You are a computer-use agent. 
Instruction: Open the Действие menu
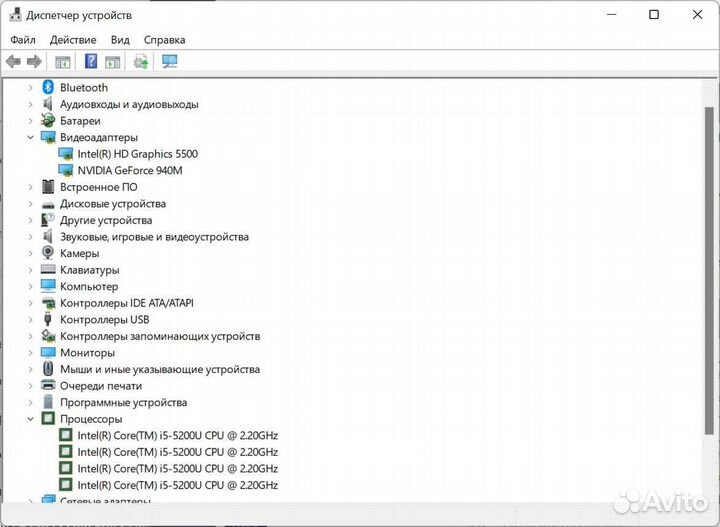[x=73, y=40]
